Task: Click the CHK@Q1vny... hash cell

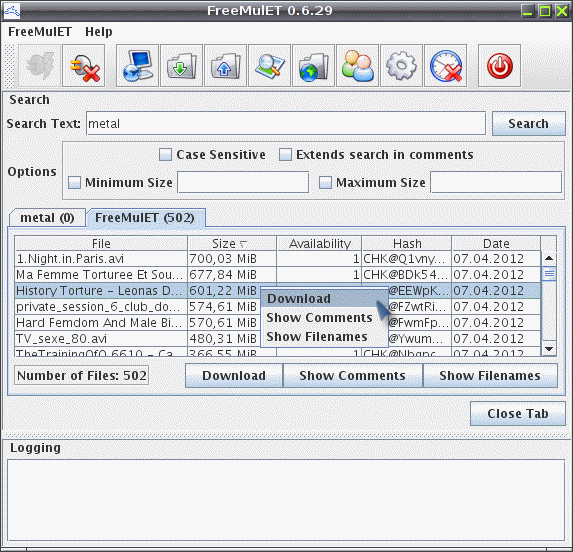Action: [407, 259]
